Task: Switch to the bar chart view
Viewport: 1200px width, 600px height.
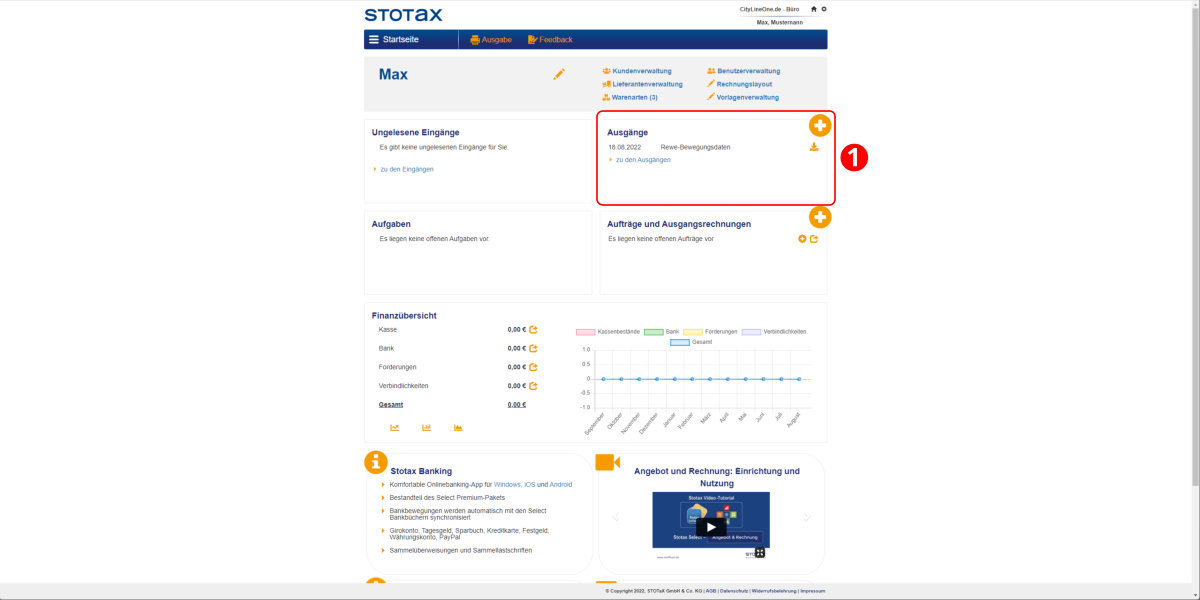Action: (x=426, y=428)
